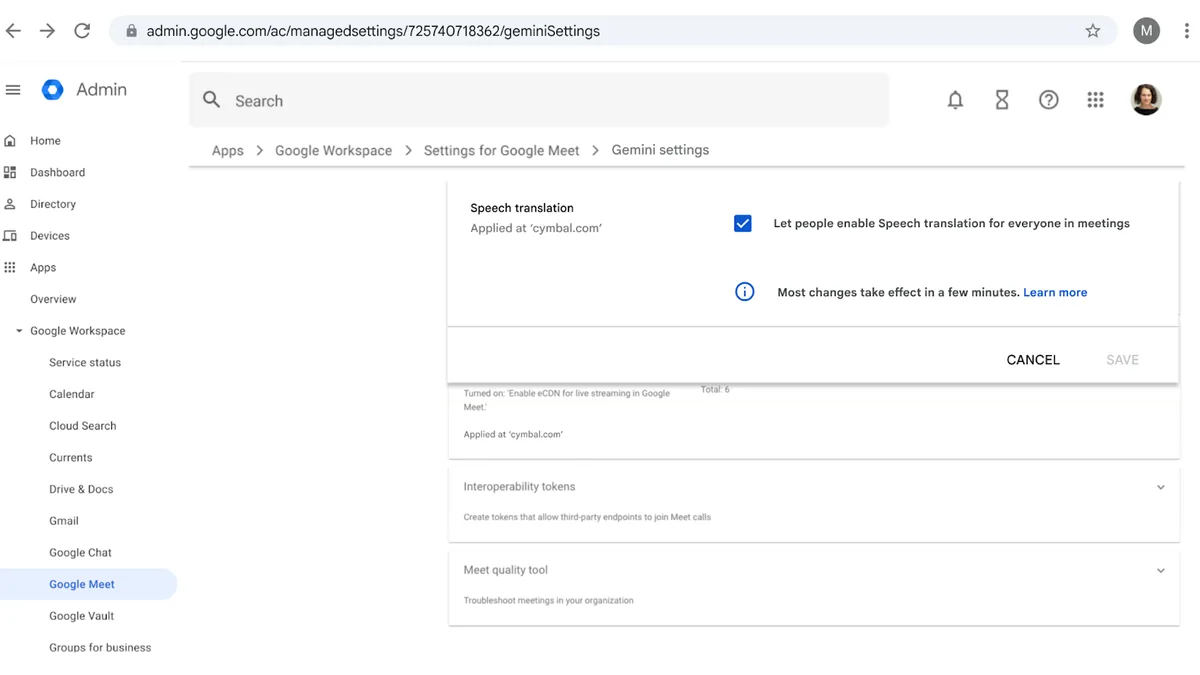Click the Home house icon in sidebar
The height and width of the screenshot is (675, 1200).
tap(10, 141)
